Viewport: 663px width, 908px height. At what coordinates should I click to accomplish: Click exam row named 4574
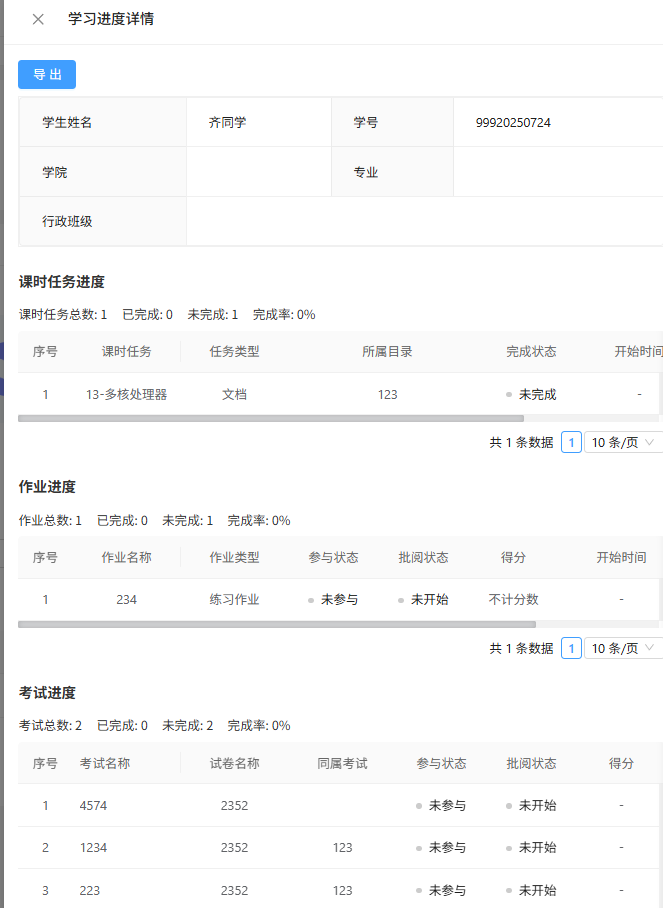pos(93,805)
